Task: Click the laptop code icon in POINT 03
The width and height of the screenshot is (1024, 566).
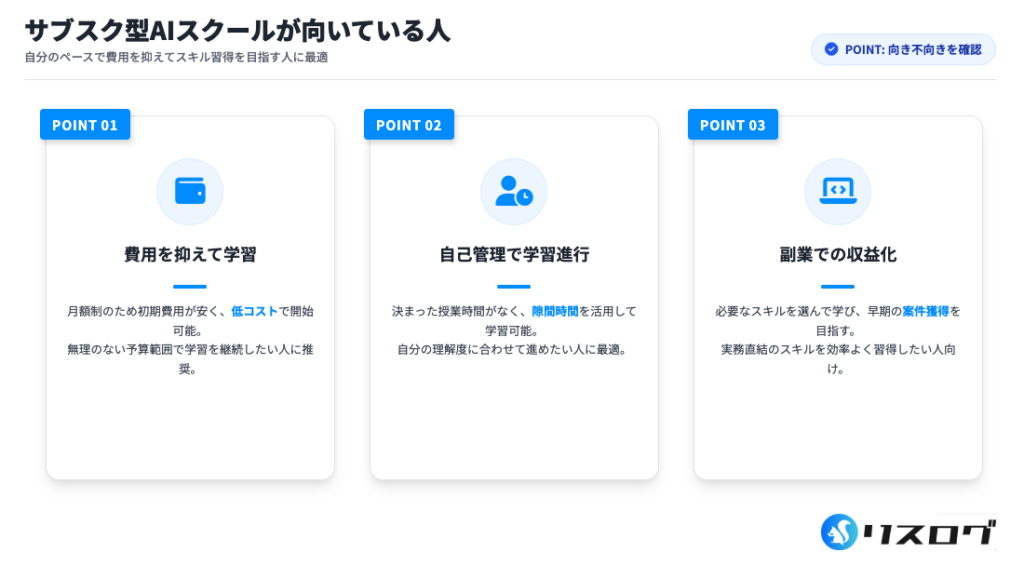Action: tap(837, 191)
